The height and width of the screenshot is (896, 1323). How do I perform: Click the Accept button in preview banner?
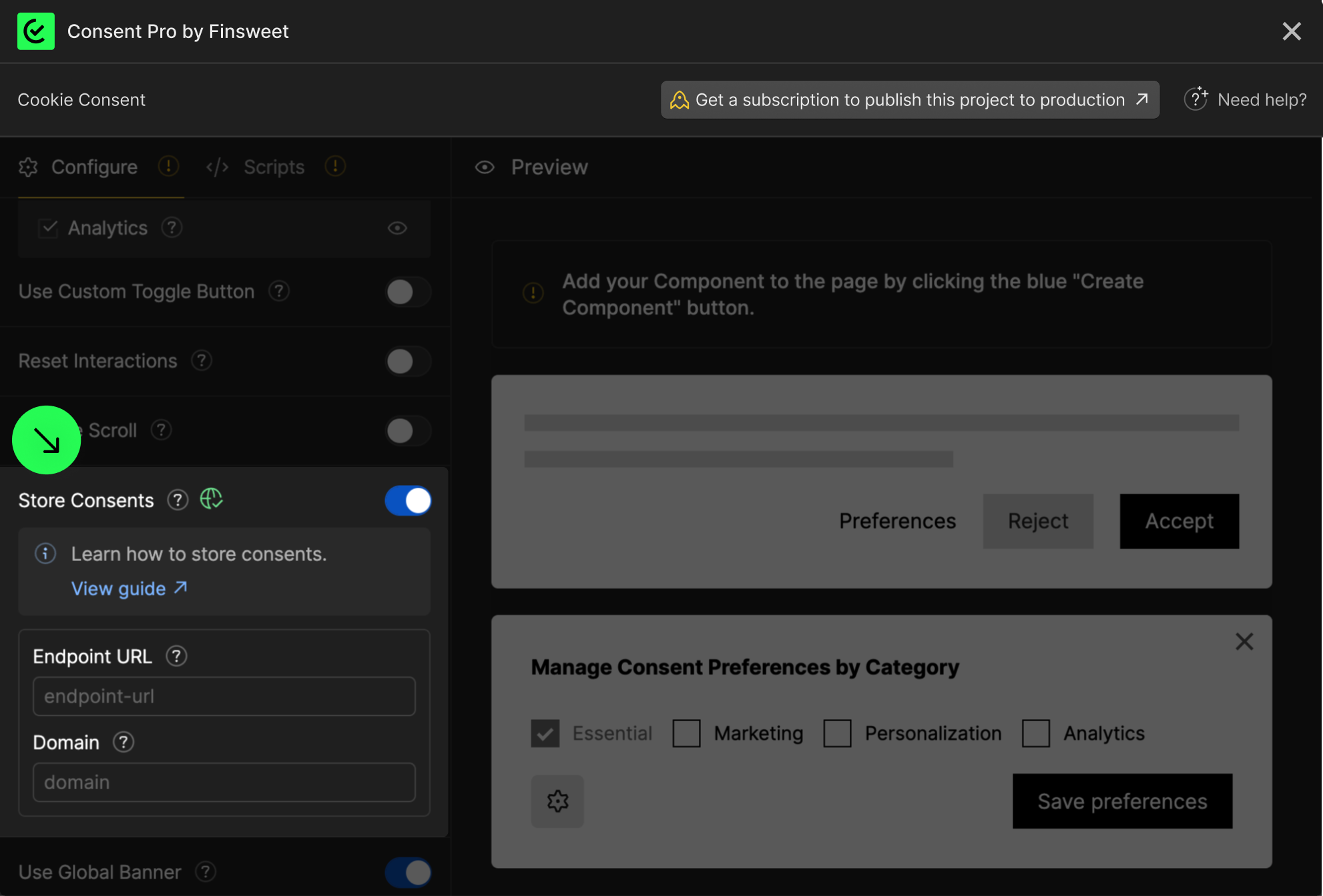coord(1179,521)
